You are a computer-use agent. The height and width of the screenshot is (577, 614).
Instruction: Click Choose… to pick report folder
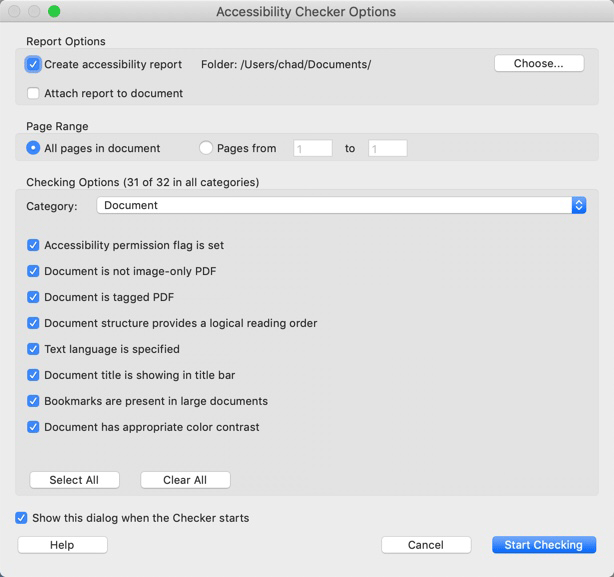[539, 63]
